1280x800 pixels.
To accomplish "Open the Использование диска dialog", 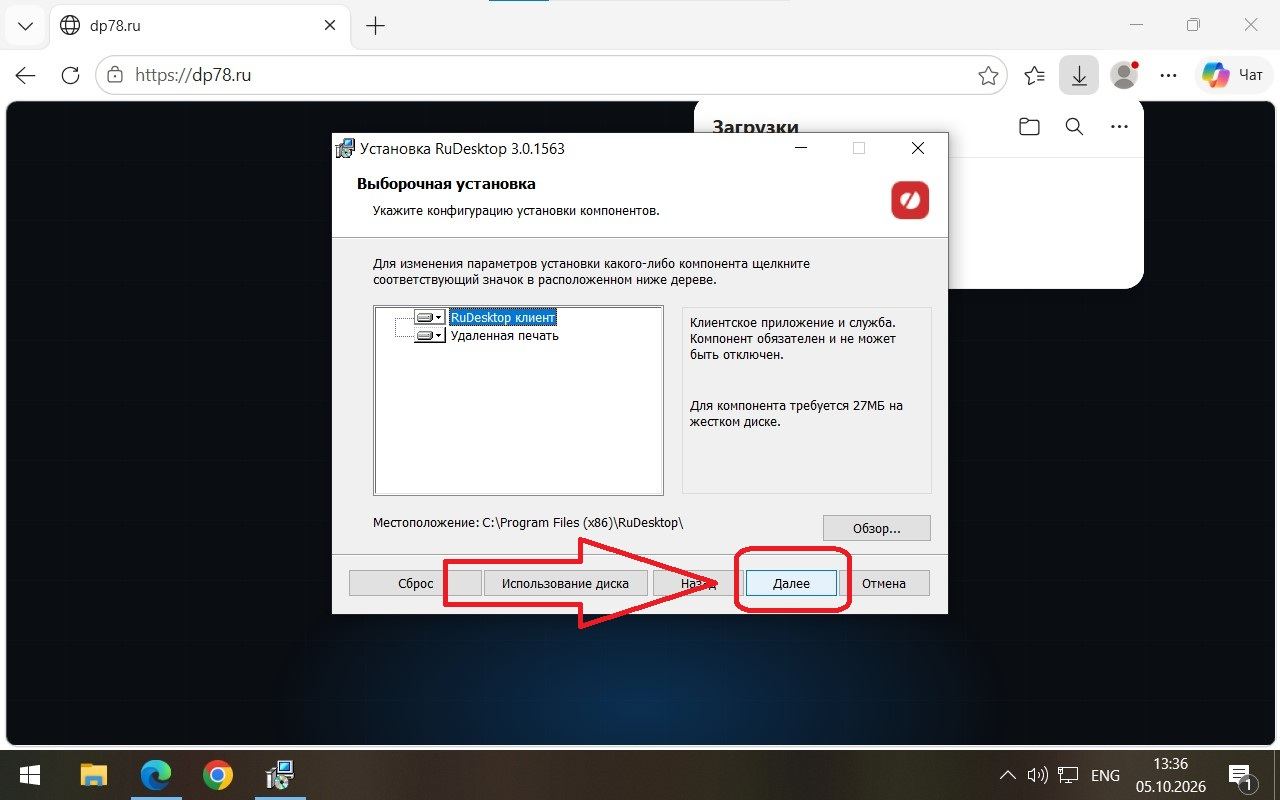I will click(565, 583).
